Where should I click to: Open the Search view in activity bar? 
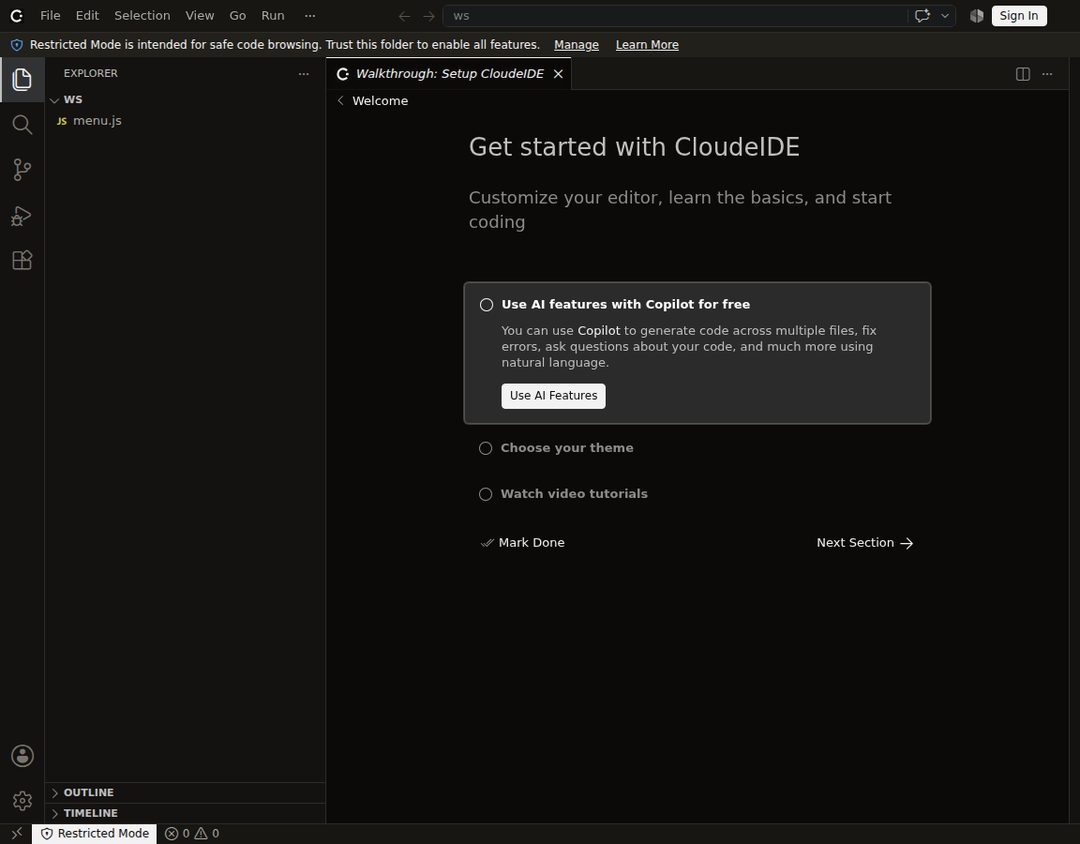pos(22,125)
